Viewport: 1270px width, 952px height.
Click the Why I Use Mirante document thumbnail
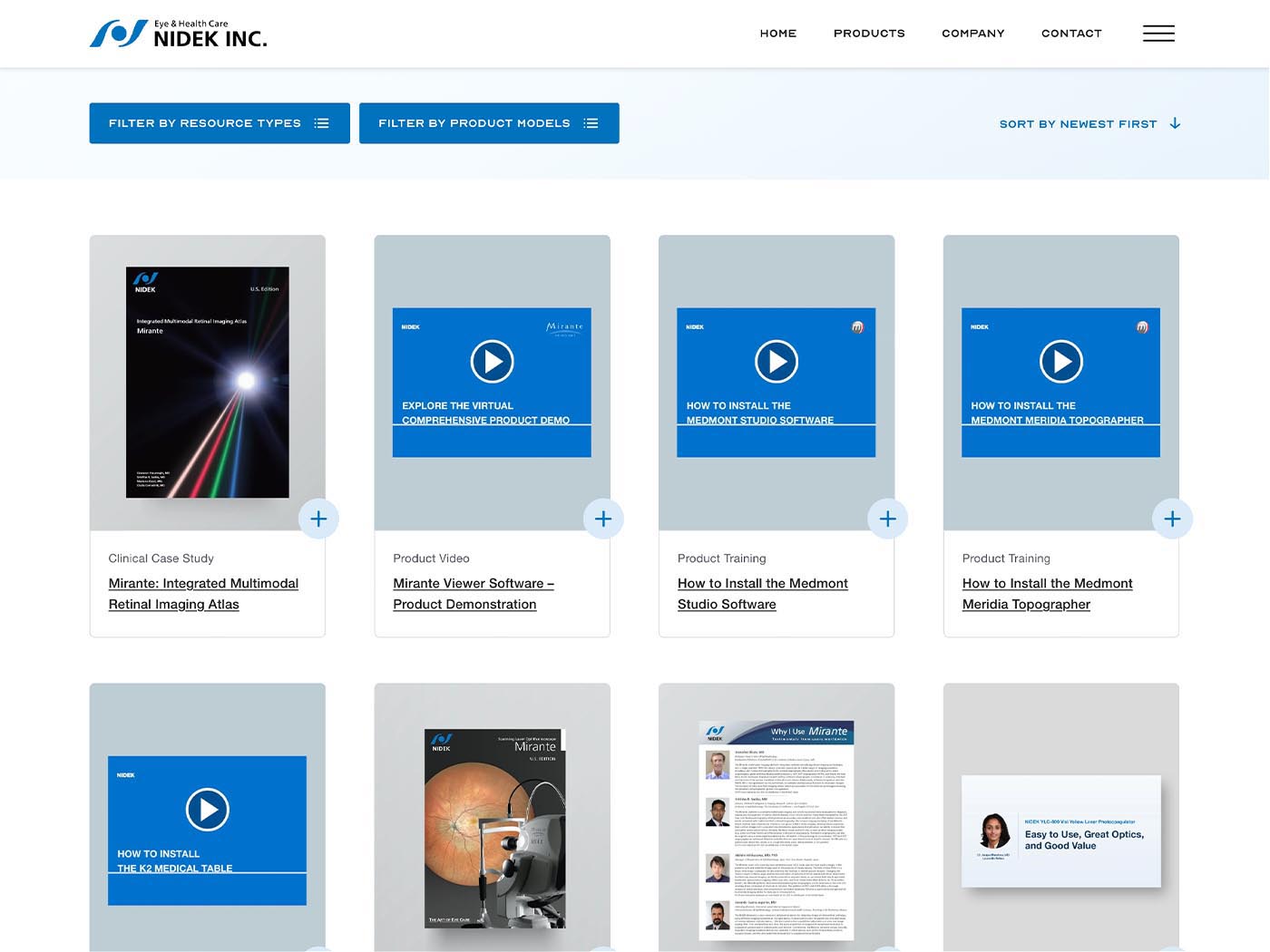tap(777, 831)
